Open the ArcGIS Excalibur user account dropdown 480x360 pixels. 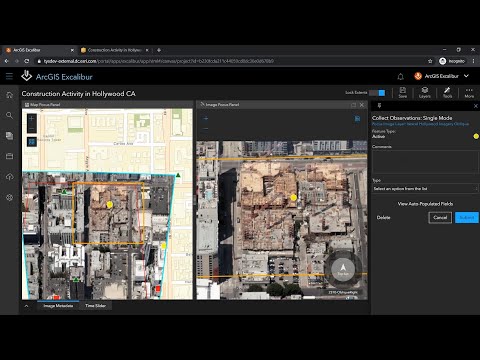pos(441,76)
